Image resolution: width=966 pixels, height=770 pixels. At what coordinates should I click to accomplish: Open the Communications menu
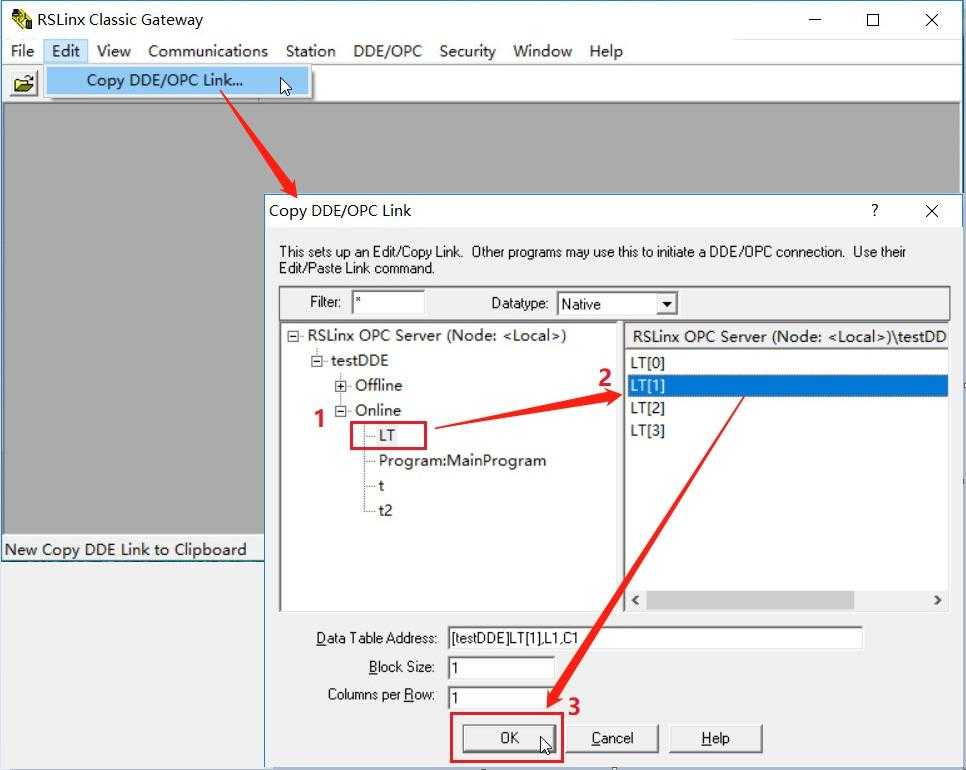208,51
